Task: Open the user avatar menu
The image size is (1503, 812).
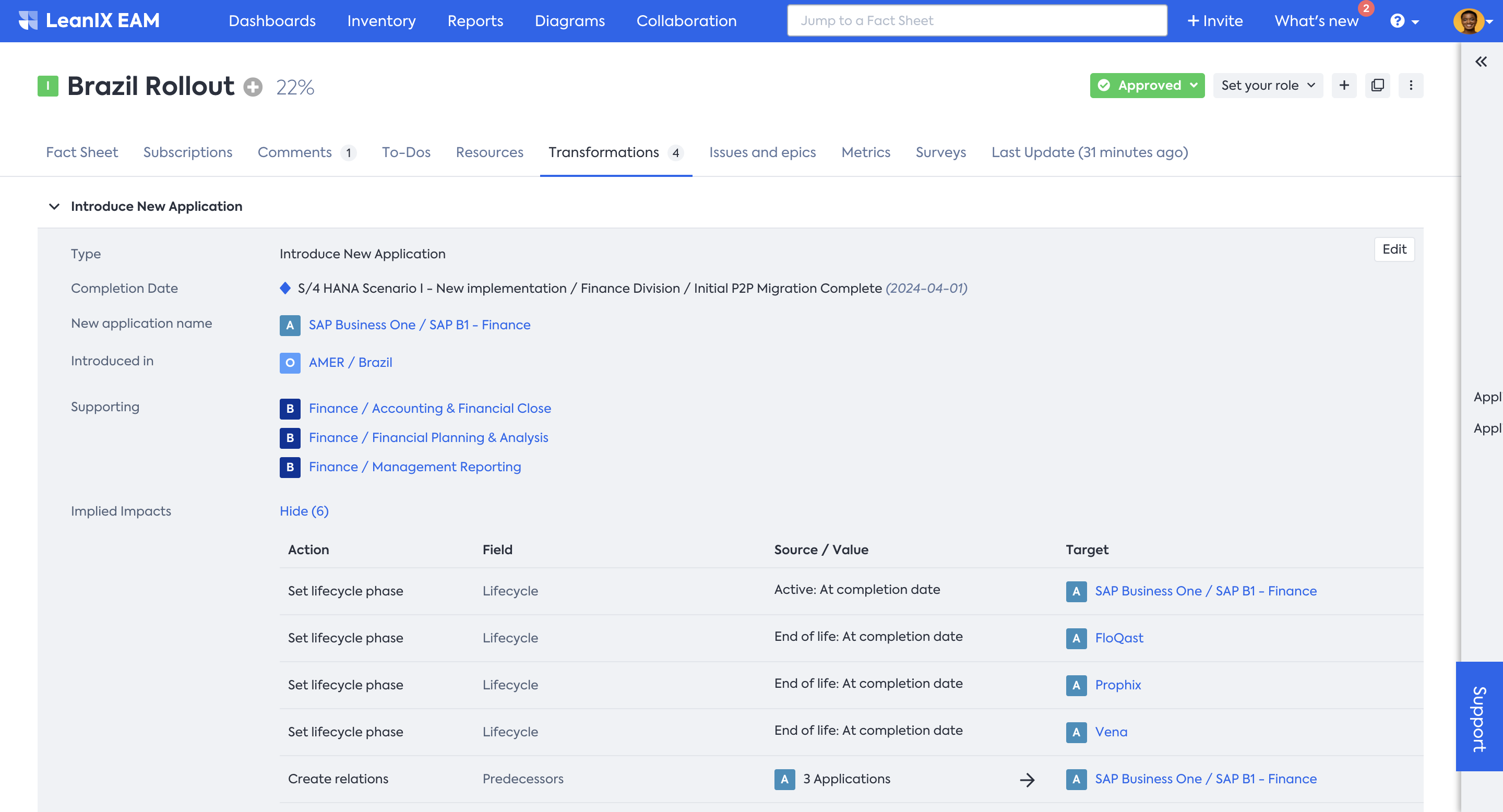Action: click(x=1472, y=21)
